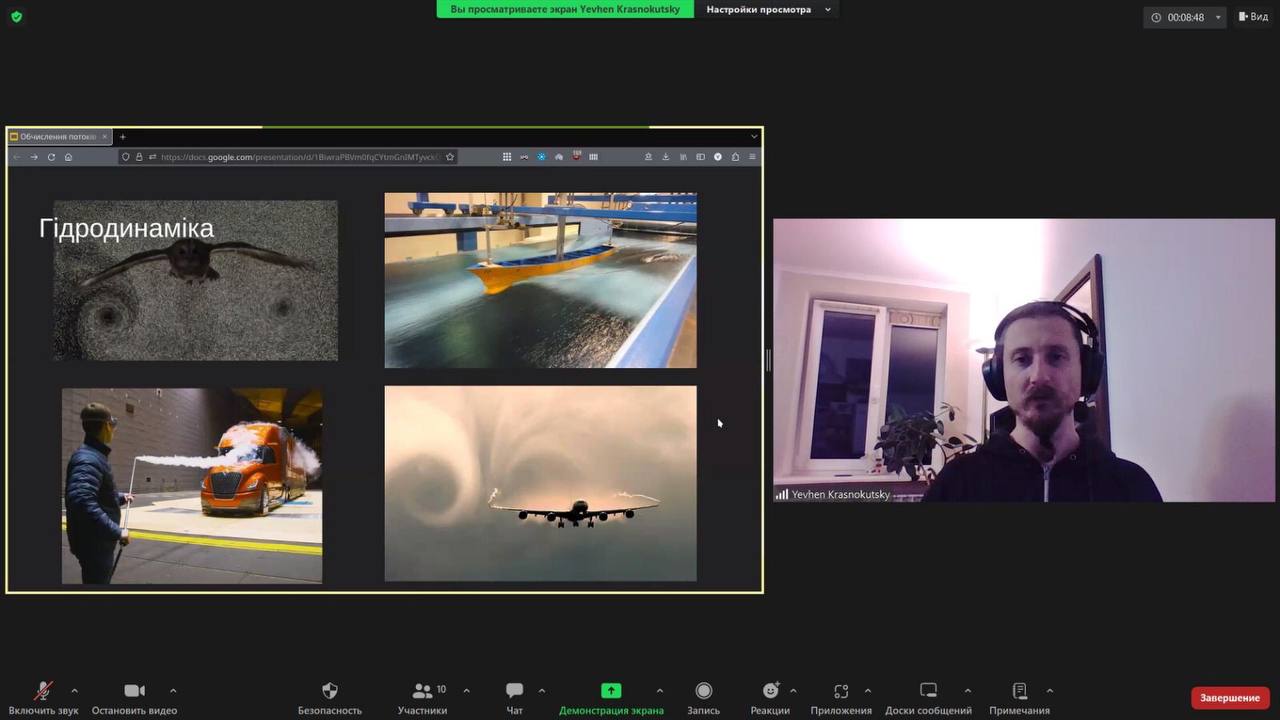Start recording with Запись button
The height and width of the screenshot is (720, 1280).
pyautogui.click(x=703, y=691)
